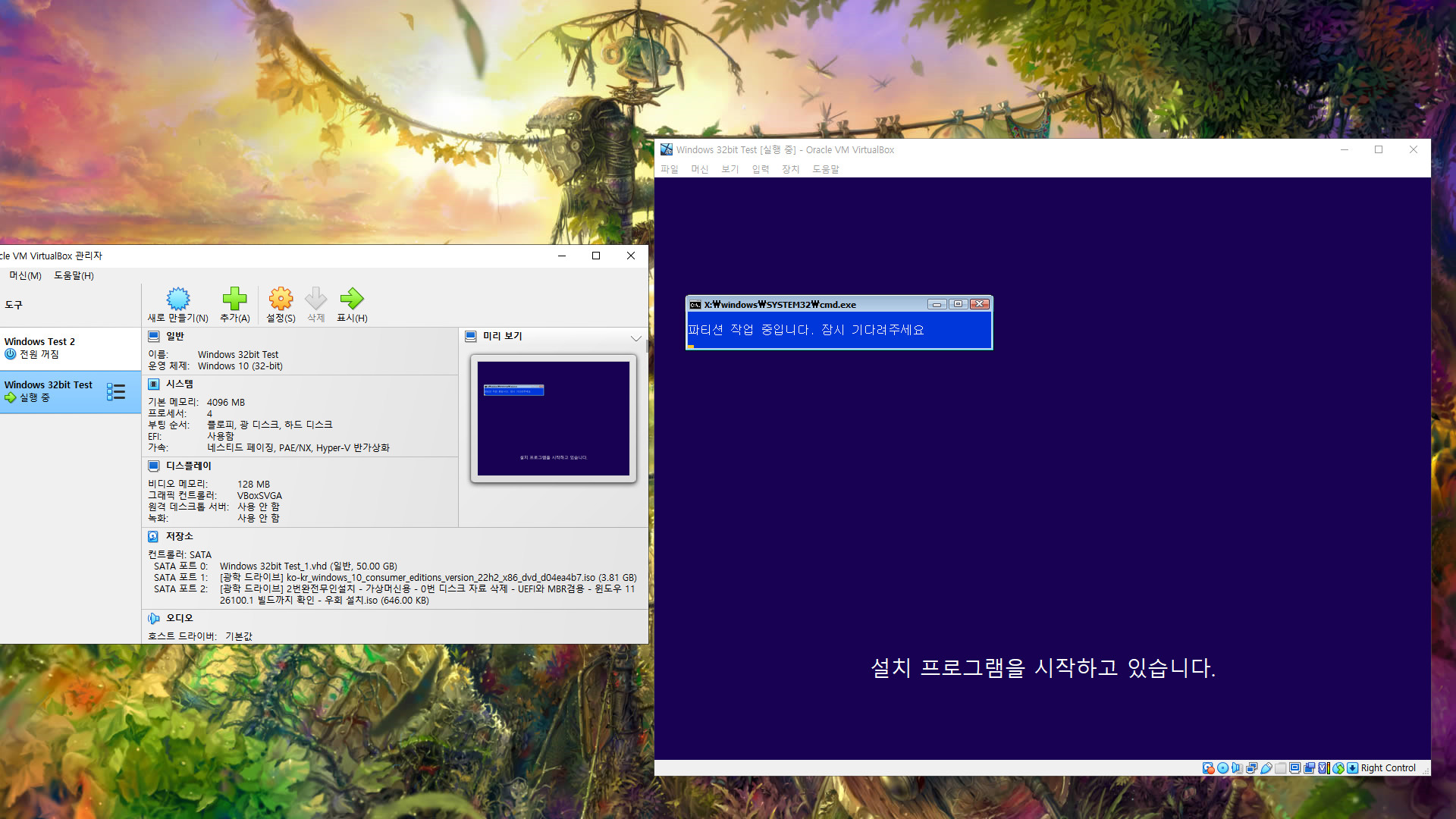
Task: Maximize the cmd.exe window inside the VM
Action: (x=959, y=305)
